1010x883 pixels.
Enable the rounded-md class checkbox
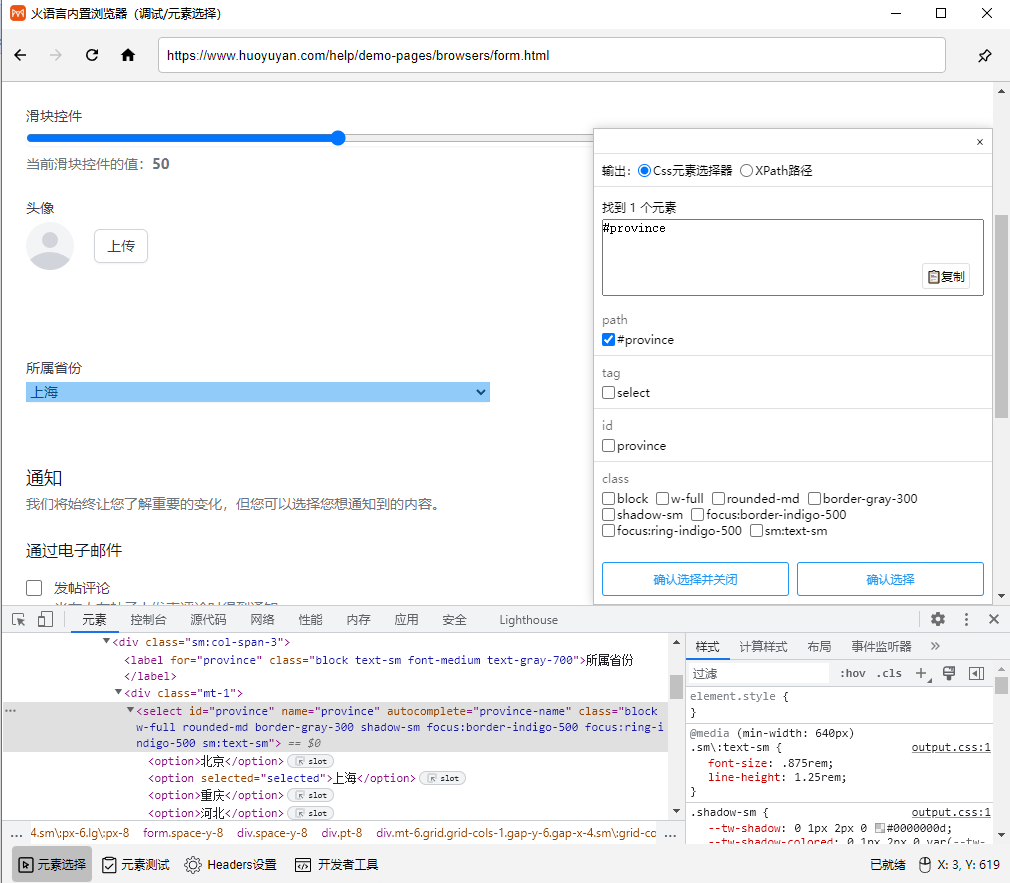click(x=718, y=499)
